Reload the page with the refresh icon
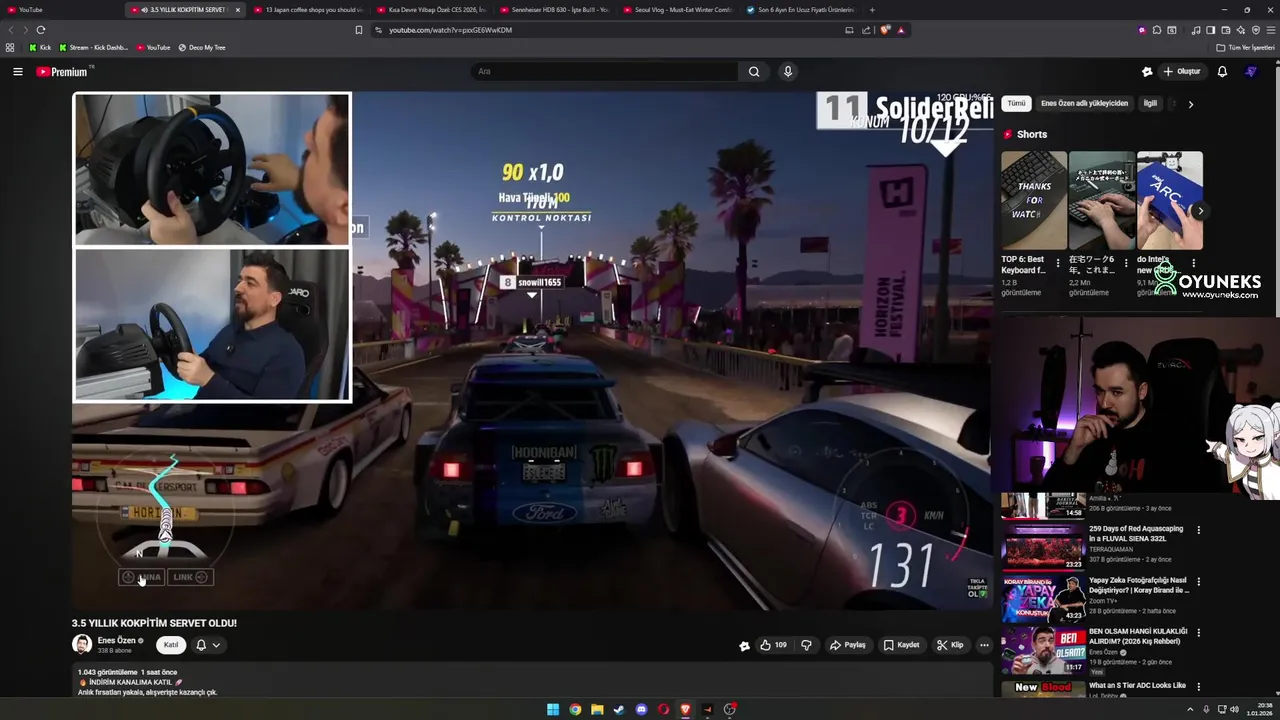The image size is (1280, 720). pos(41,30)
